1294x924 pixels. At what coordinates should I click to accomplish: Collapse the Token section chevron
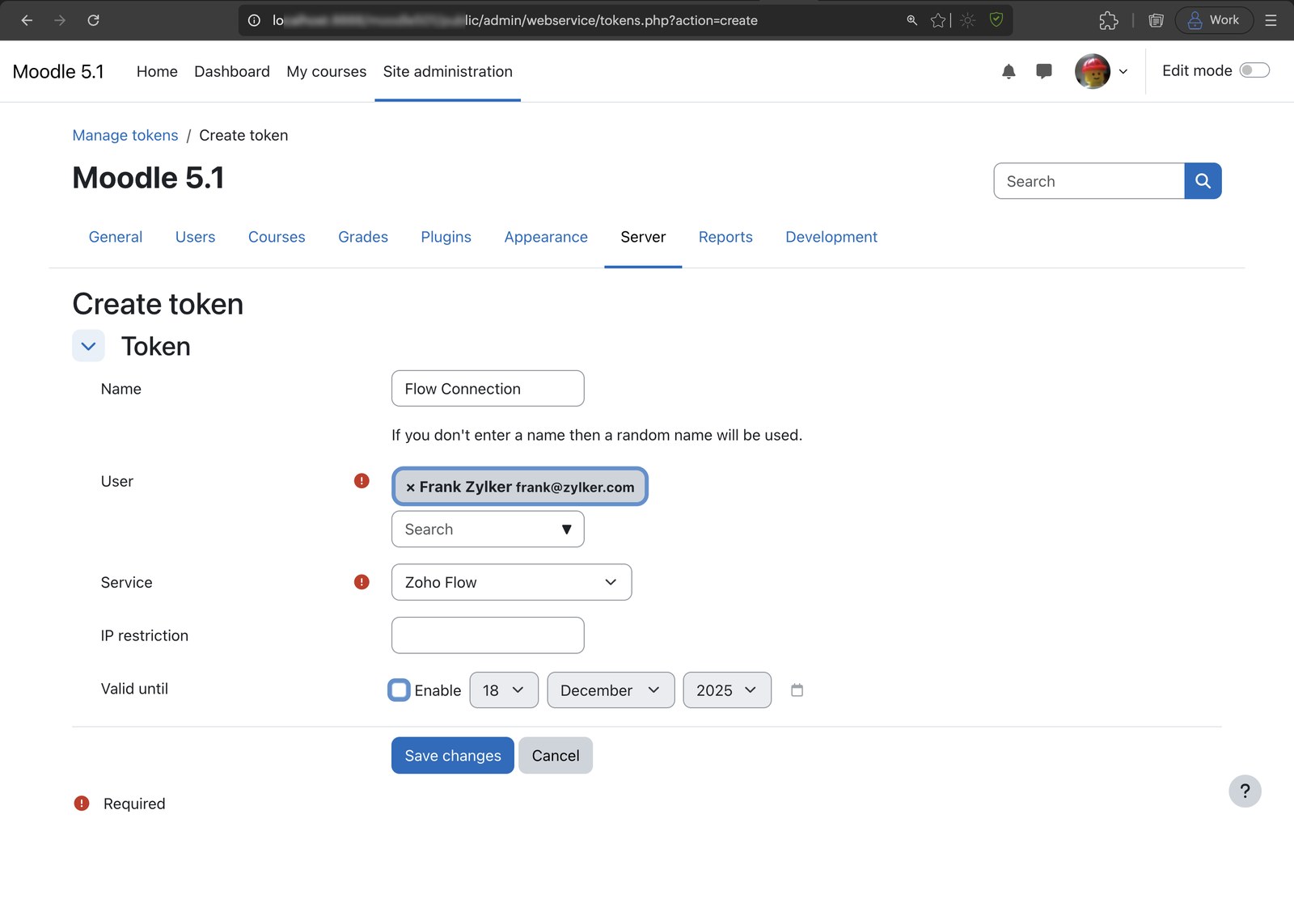pyautogui.click(x=89, y=346)
